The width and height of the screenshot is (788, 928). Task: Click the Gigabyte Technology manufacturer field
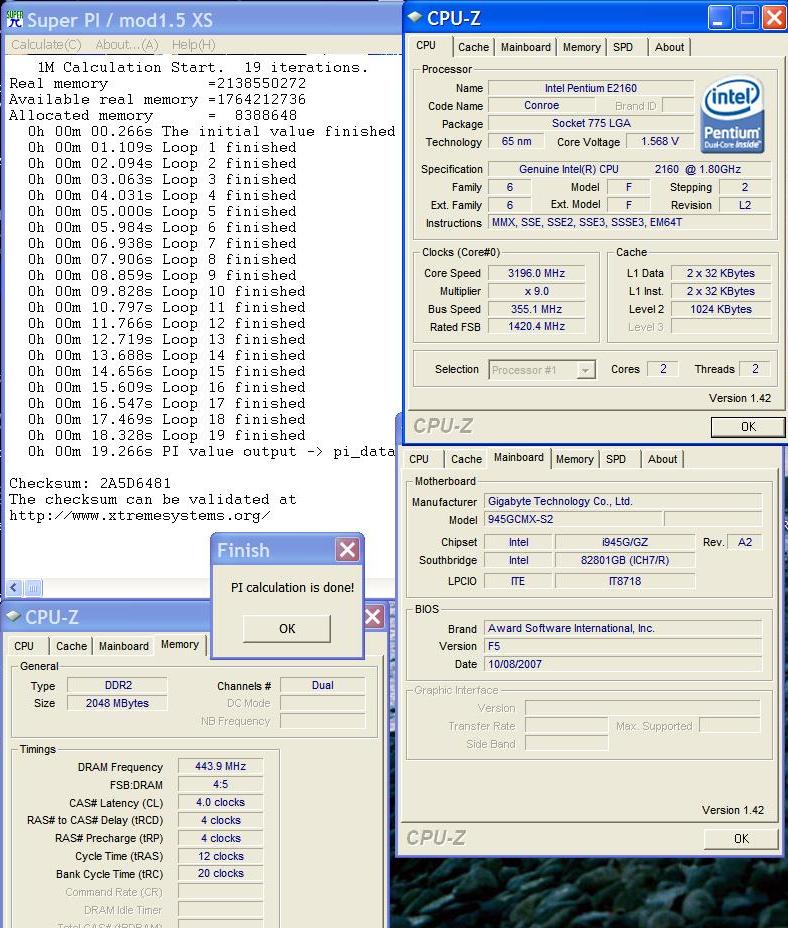coord(623,501)
